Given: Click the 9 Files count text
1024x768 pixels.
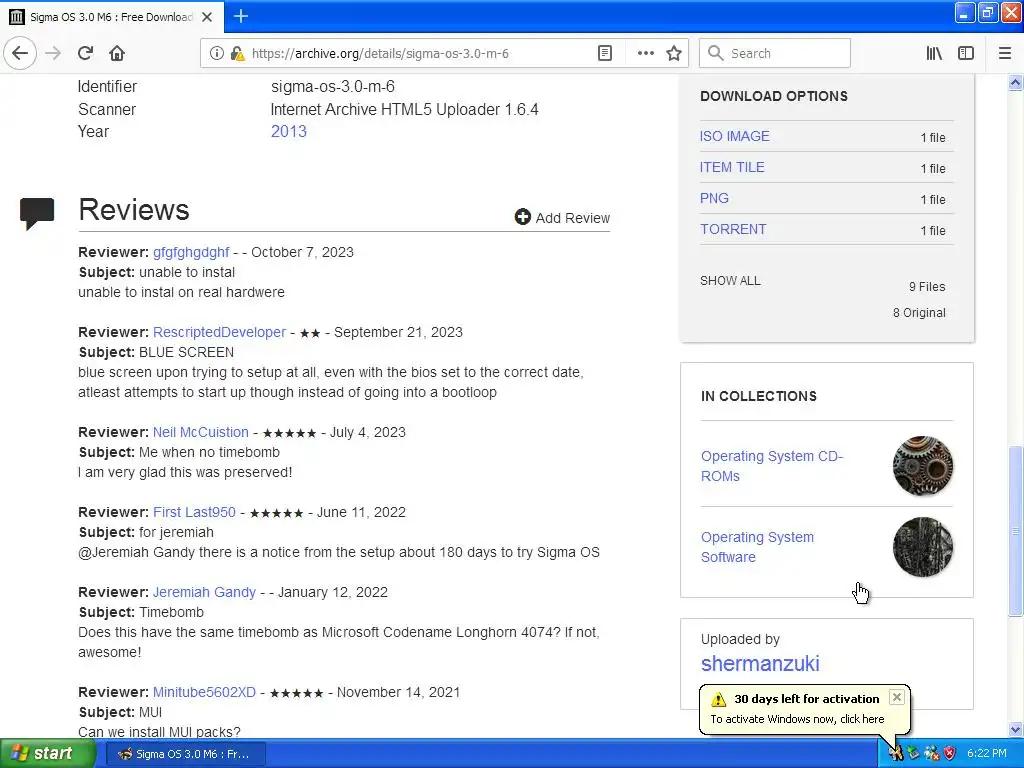Looking at the screenshot, I should coord(927,287).
